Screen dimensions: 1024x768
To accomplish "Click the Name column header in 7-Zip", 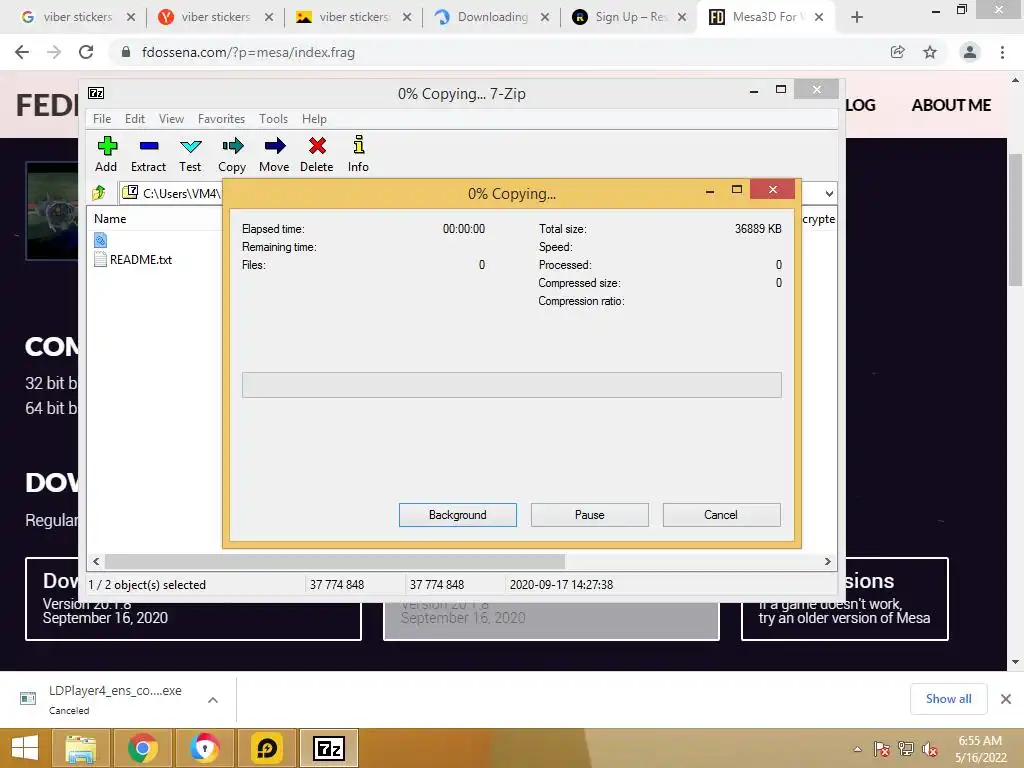I will coord(110,219).
